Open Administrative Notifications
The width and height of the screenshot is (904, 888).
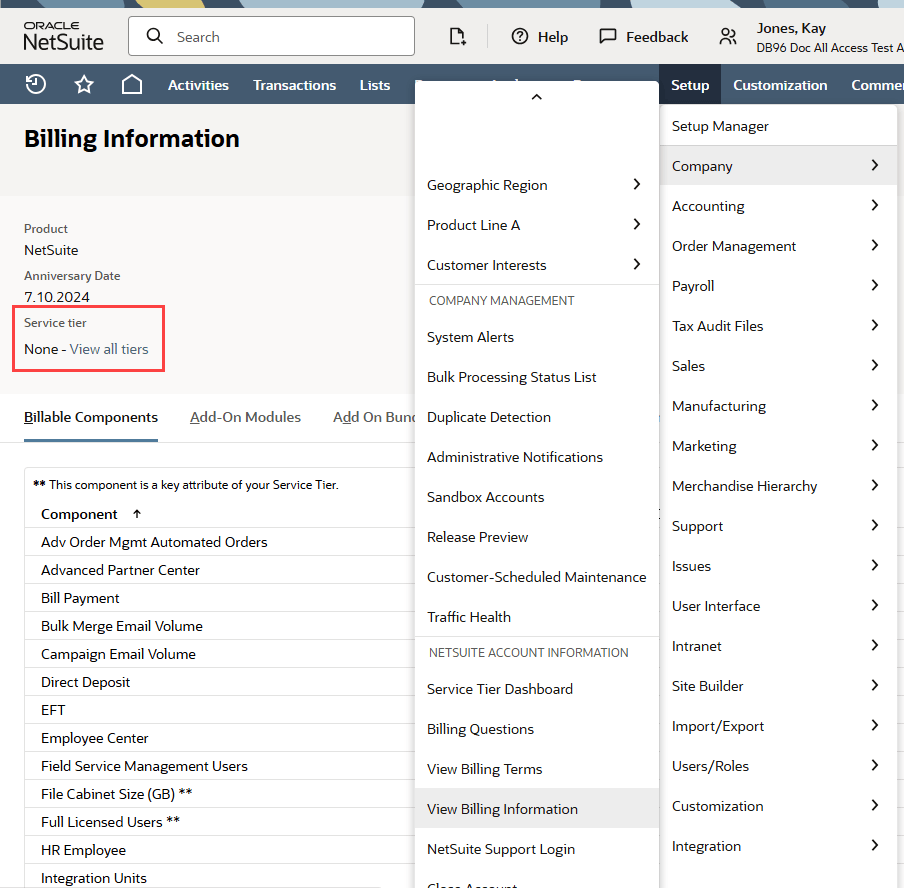coord(536,457)
